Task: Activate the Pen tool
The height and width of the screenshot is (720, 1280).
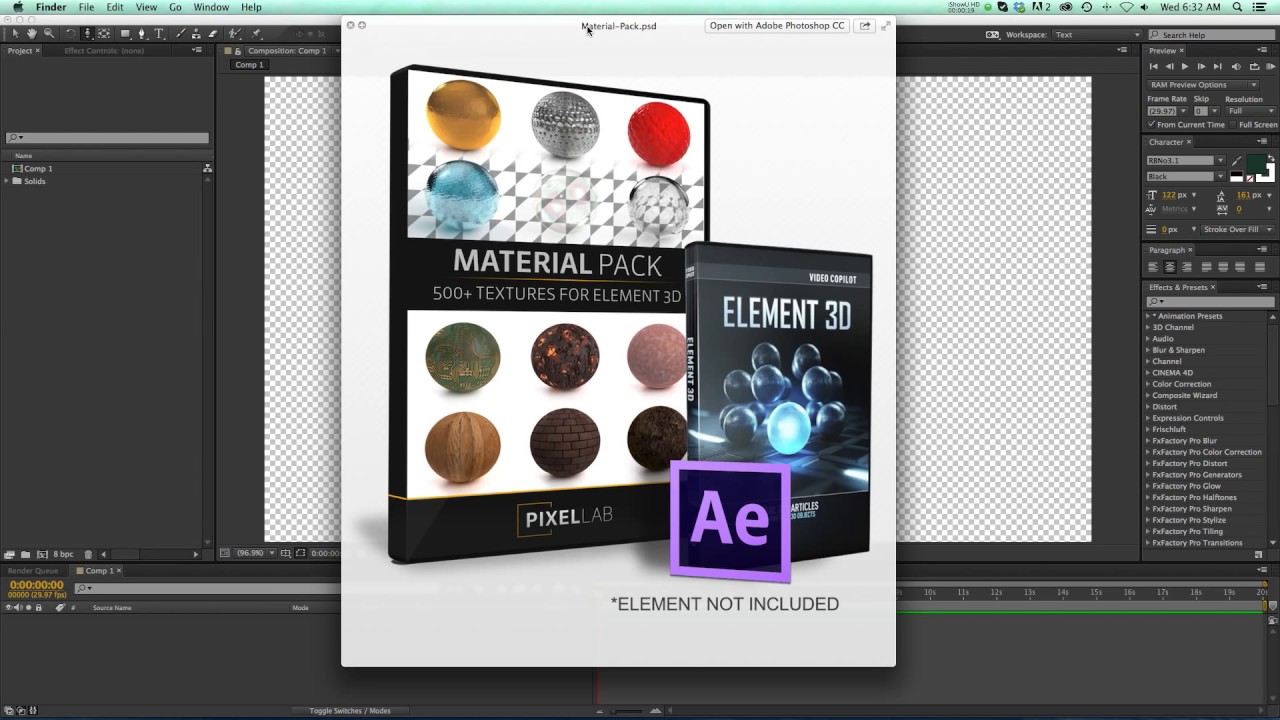Action: tap(141, 33)
